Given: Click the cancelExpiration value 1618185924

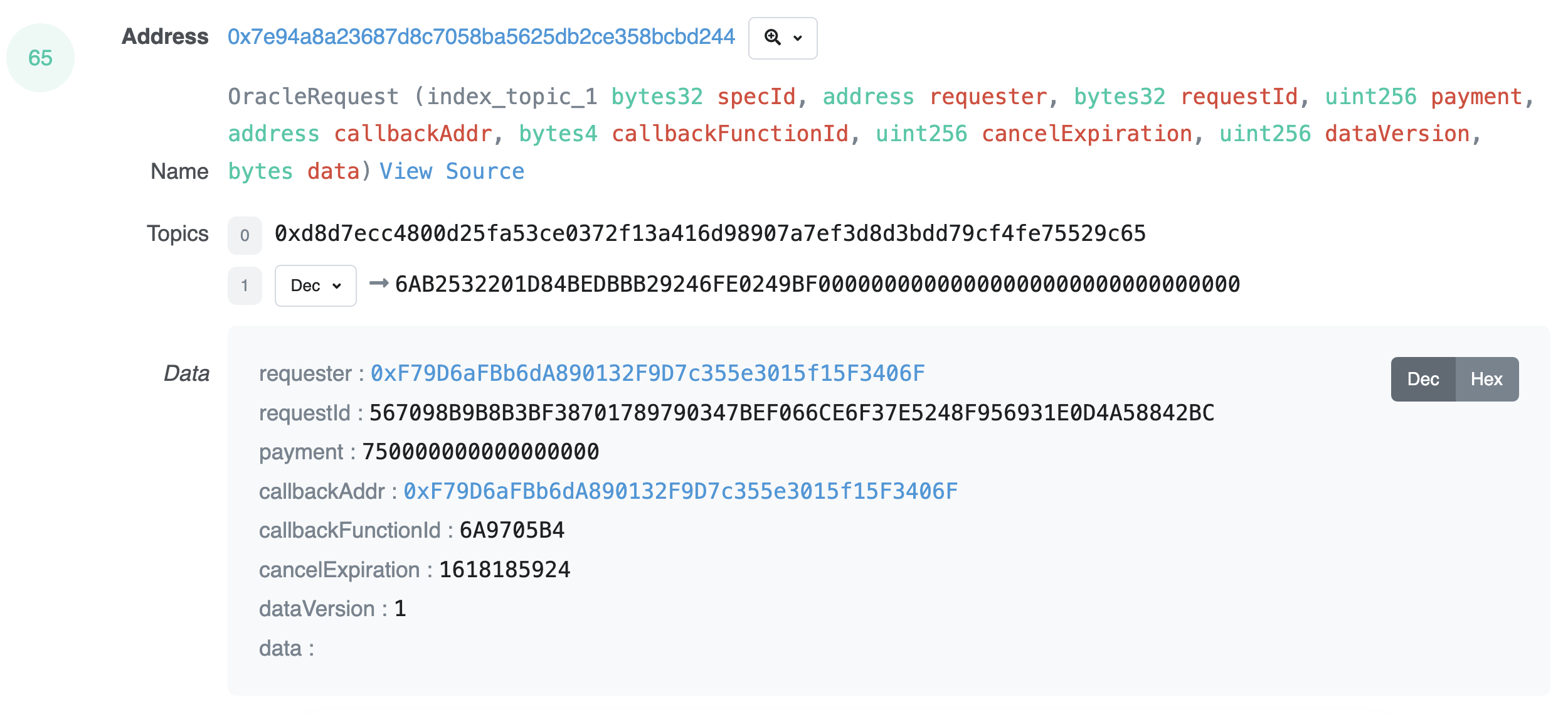Looking at the screenshot, I should tap(504, 570).
